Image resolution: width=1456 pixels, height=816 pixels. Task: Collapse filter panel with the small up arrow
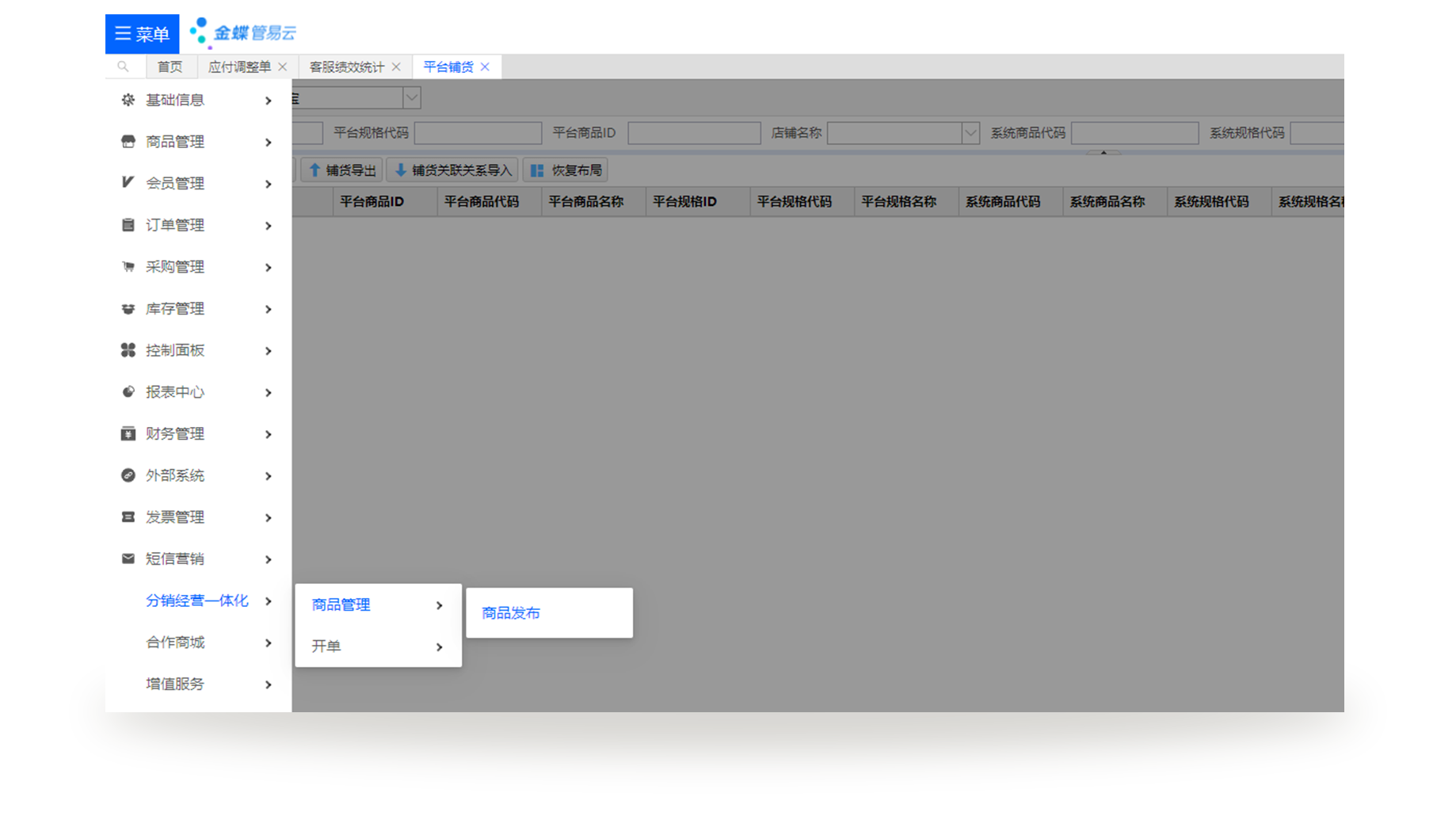(1103, 152)
